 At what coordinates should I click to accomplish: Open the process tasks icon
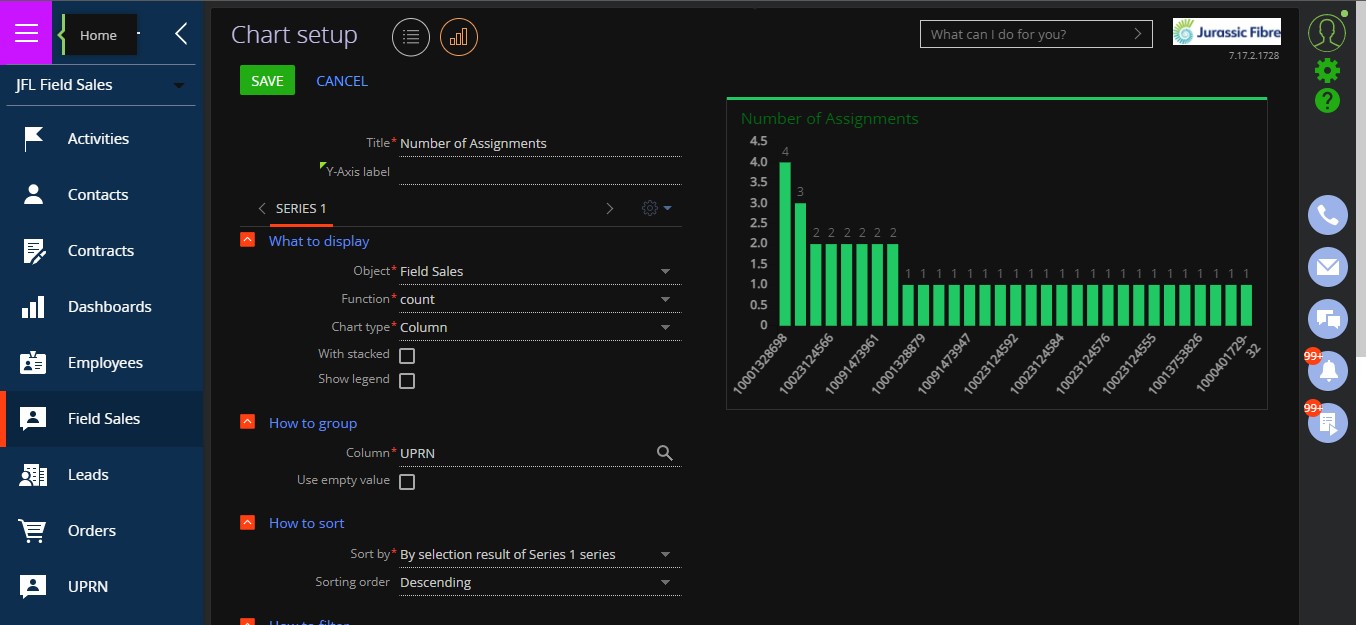[x=1328, y=423]
